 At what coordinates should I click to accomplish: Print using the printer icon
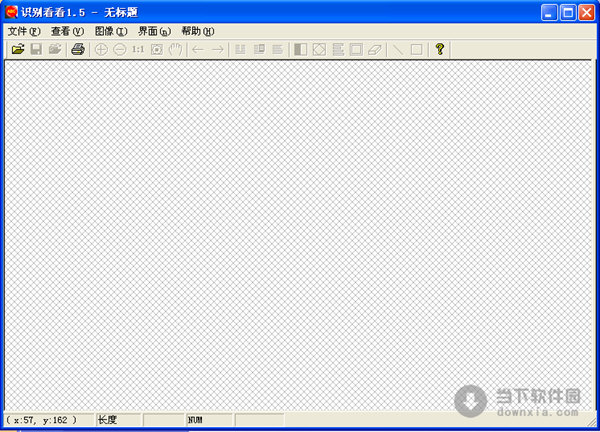tap(78, 49)
